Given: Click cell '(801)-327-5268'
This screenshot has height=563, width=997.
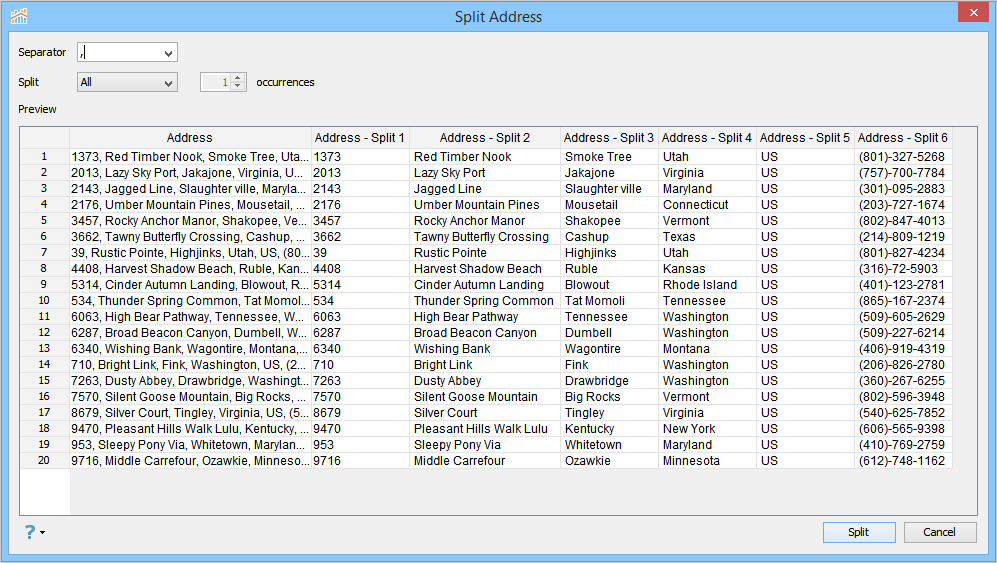Looking at the screenshot, I should click(x=903, y=156).
